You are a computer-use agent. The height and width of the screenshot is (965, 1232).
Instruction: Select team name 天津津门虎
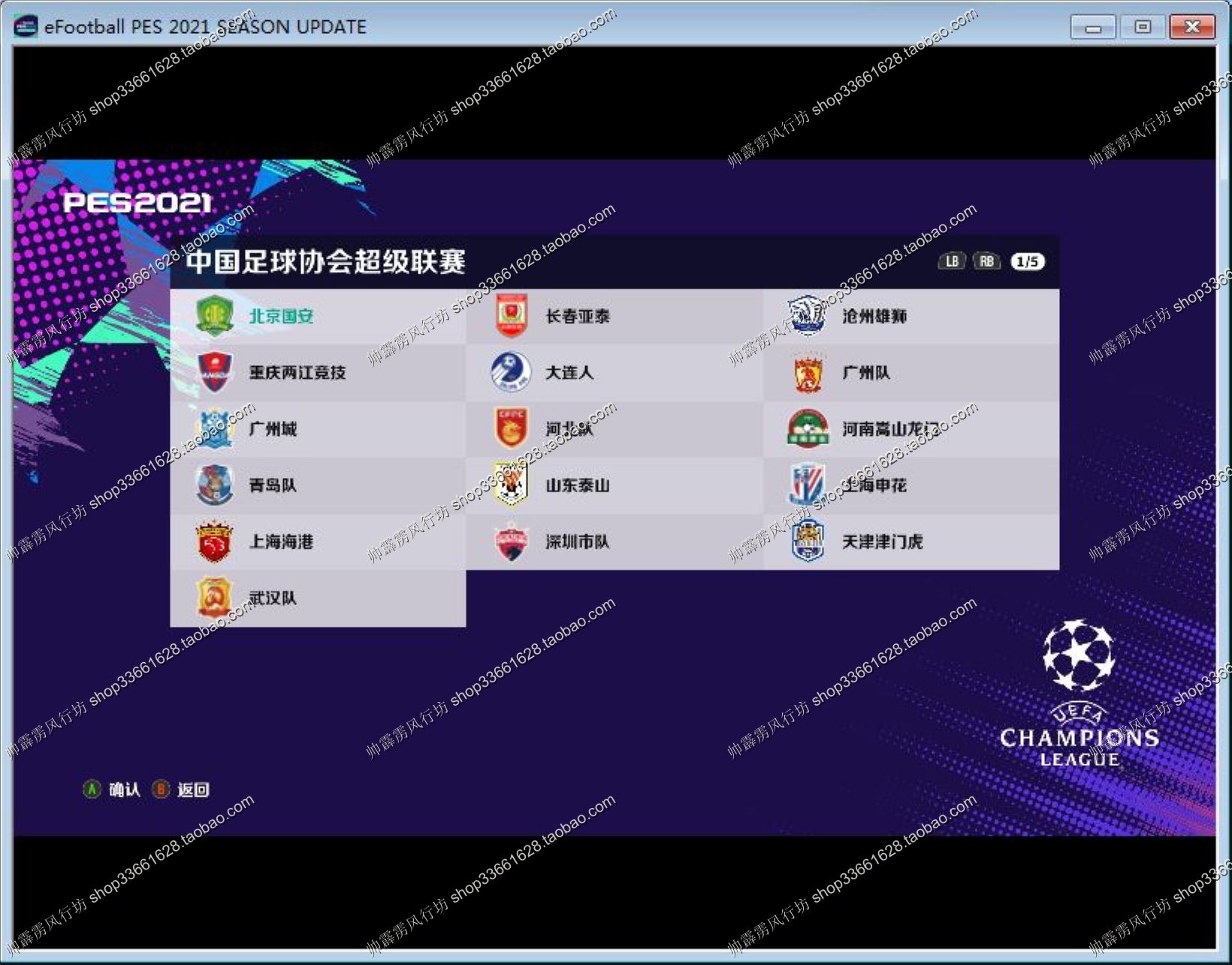(x=883, y=542)
